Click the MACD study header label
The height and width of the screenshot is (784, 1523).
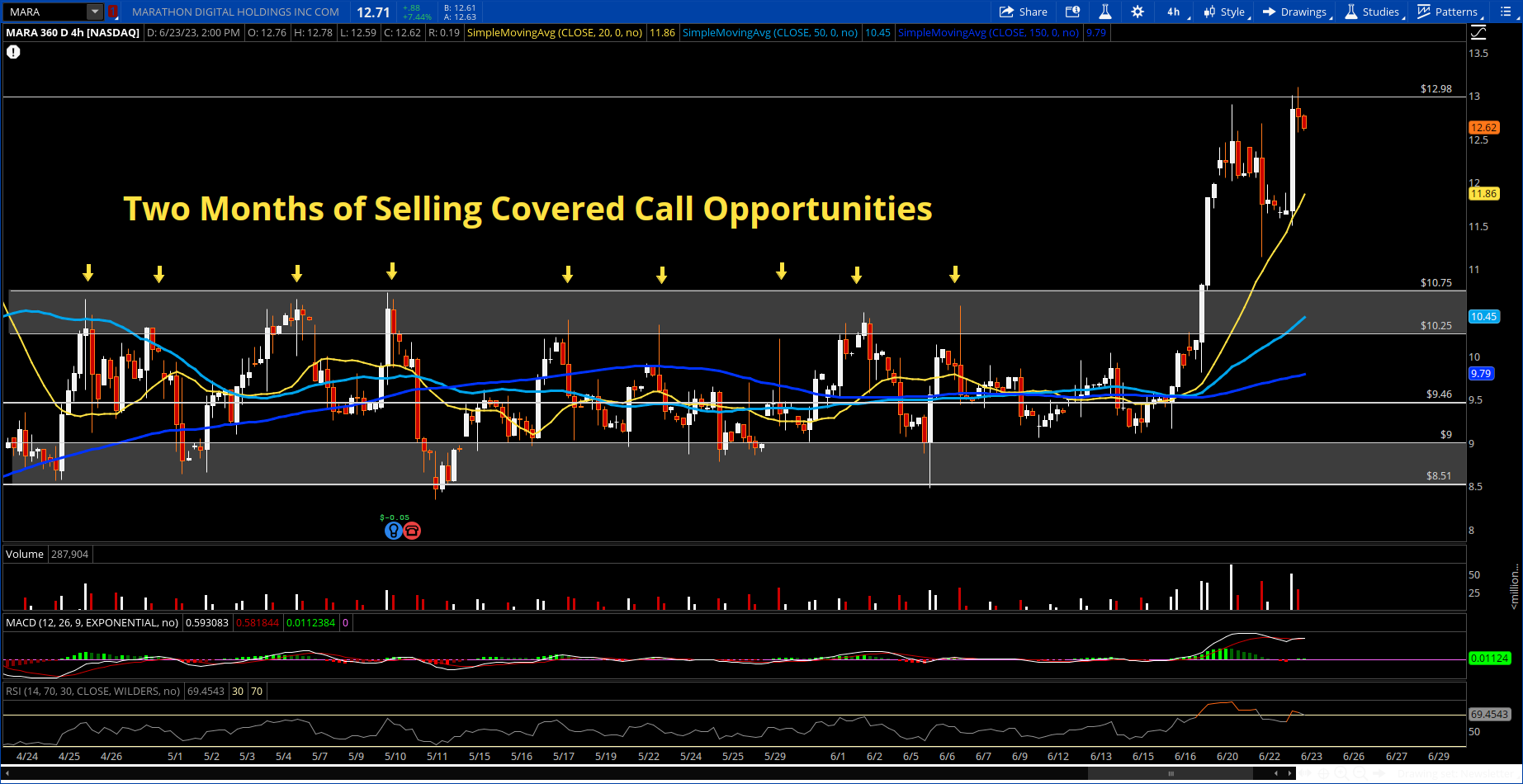click(92, 623)
